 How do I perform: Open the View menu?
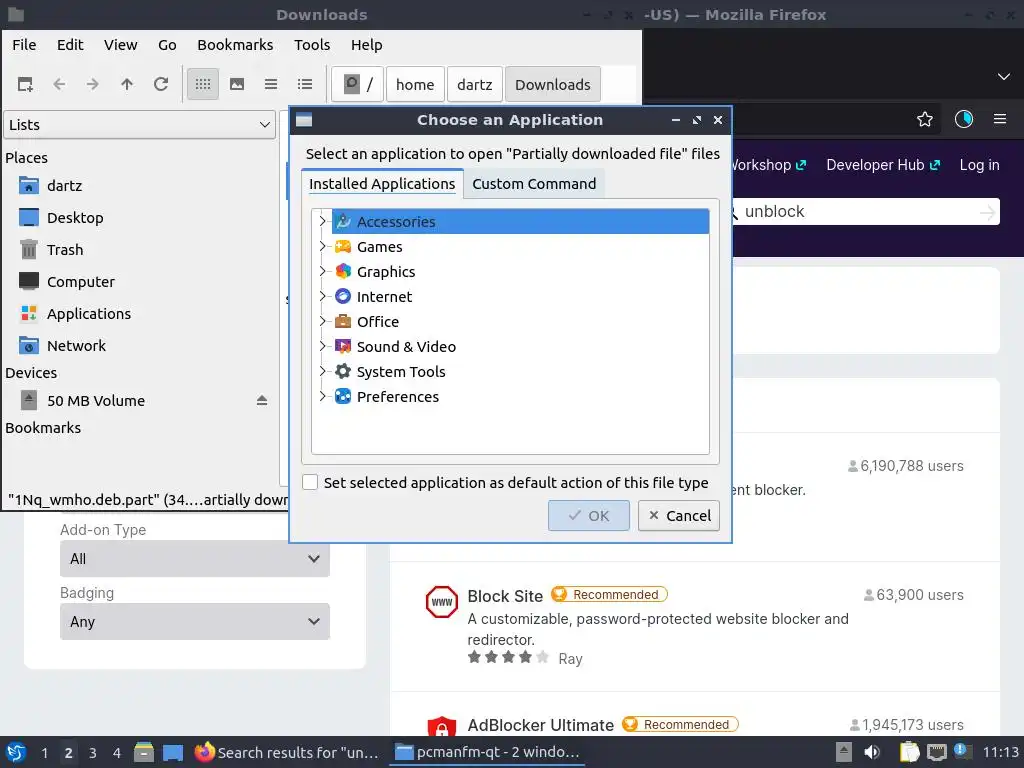pyautogui.click(x=121, y=44)
